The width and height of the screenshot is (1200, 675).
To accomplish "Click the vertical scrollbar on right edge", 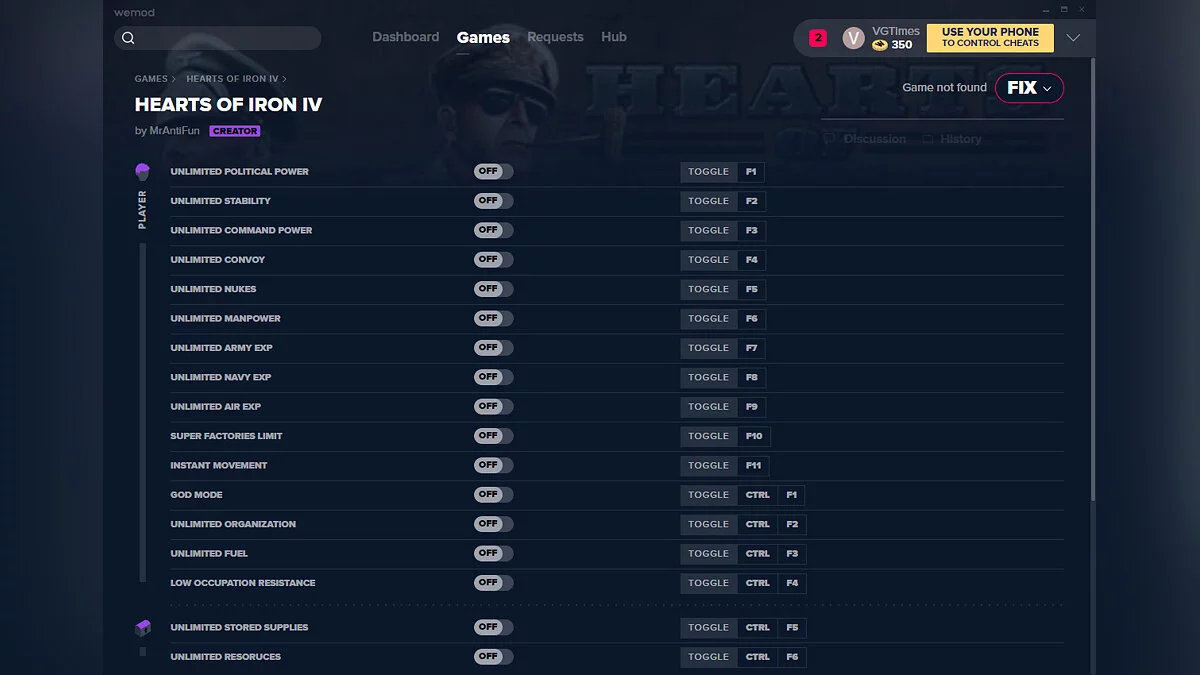I will tap(1091, 300).
